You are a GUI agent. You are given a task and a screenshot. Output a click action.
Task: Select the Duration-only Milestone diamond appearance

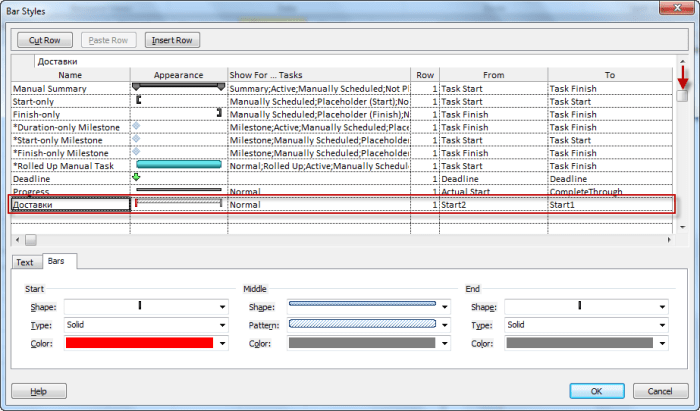[178, 127]
